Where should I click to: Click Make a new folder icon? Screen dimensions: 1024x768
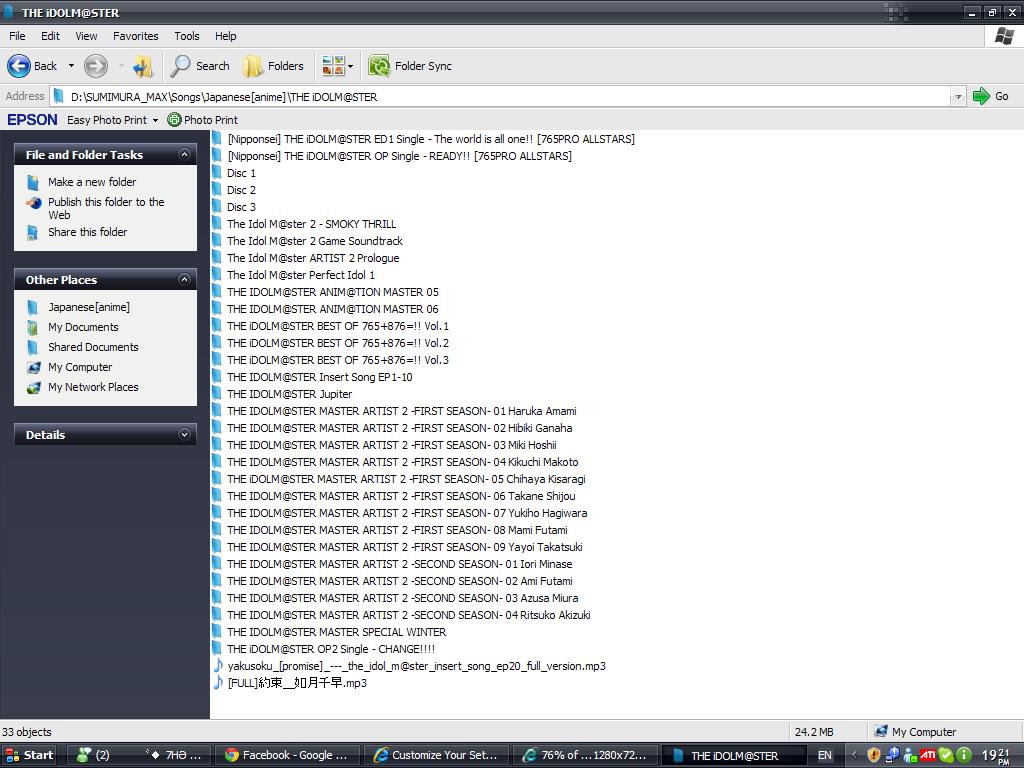(x=33, y=182)
